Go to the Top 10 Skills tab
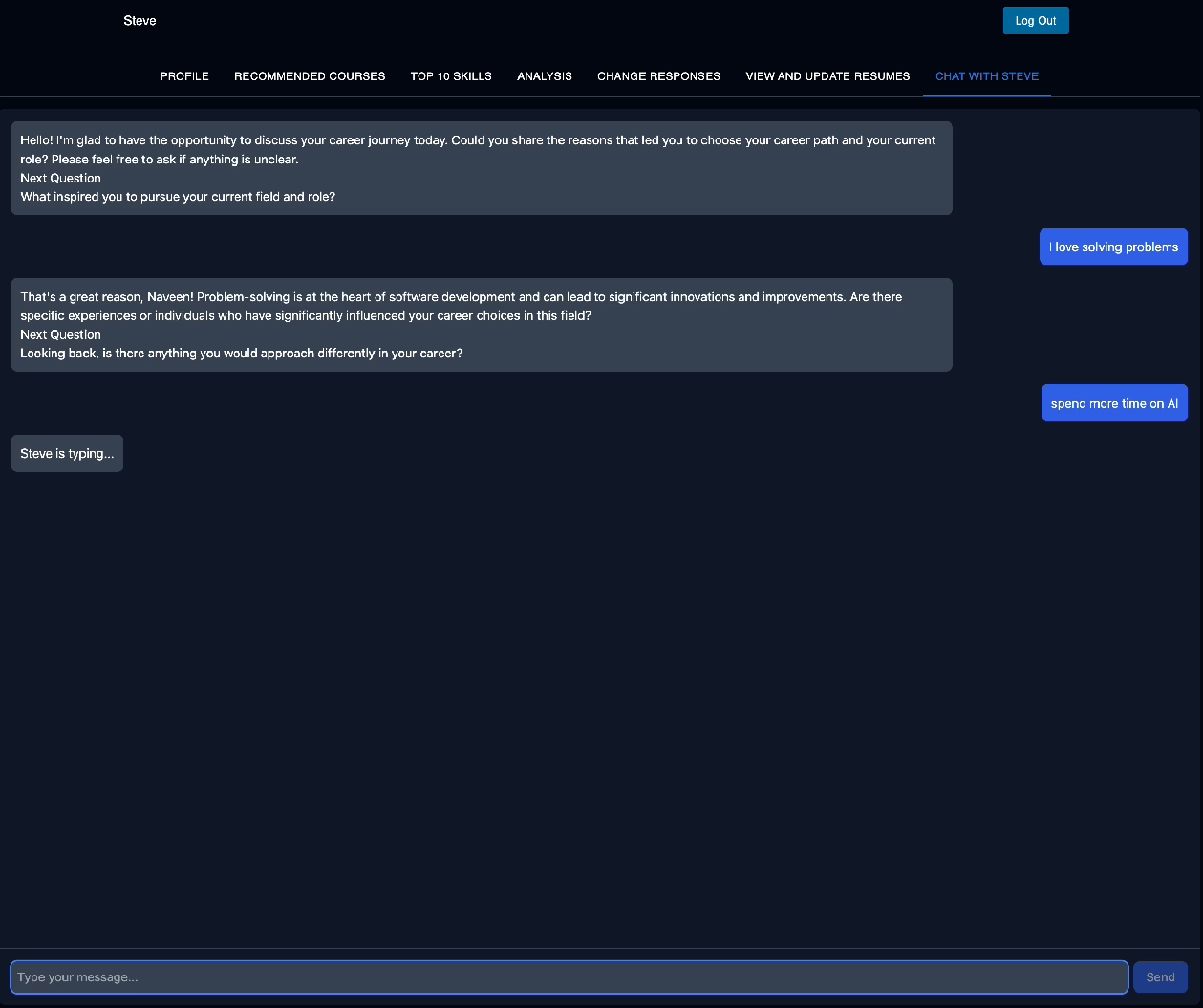This screenshot has height=1008, width=1203. click(451, 76)
